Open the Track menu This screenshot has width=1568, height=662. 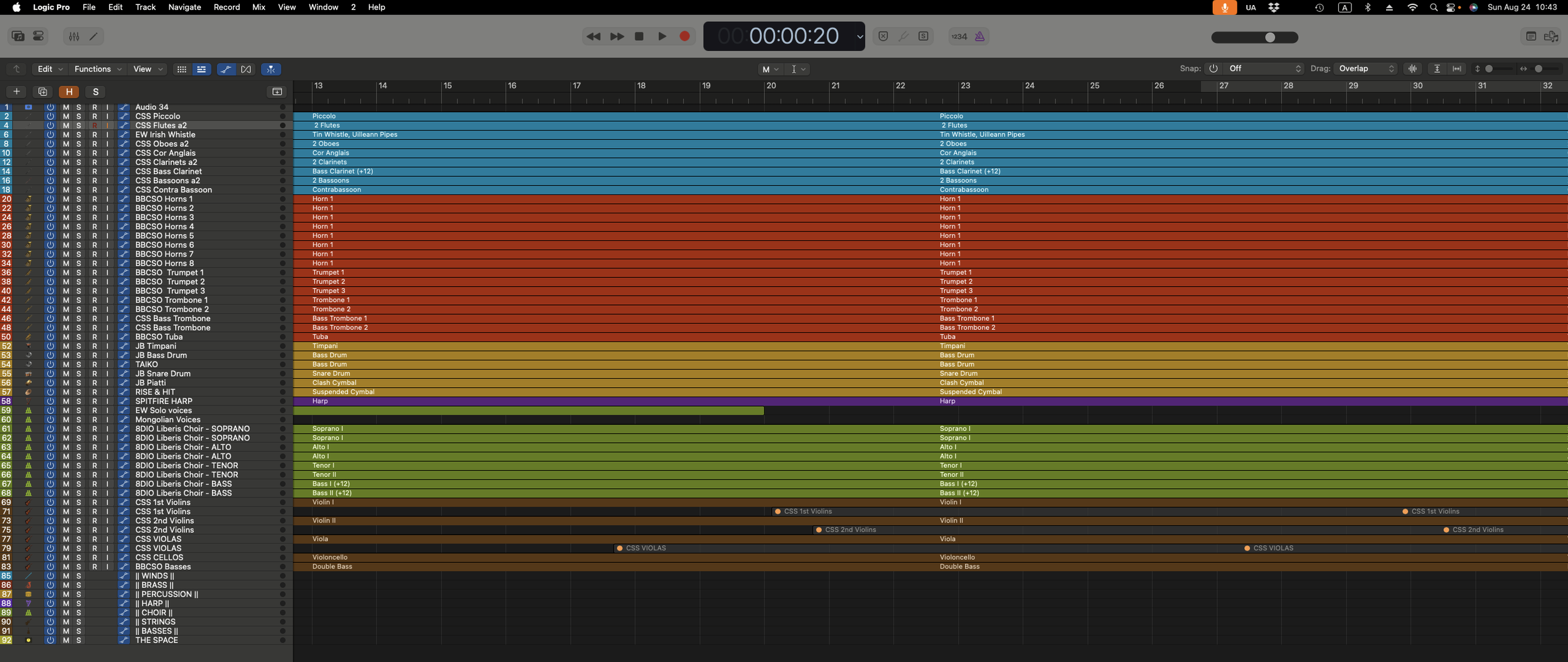point(145,7)
